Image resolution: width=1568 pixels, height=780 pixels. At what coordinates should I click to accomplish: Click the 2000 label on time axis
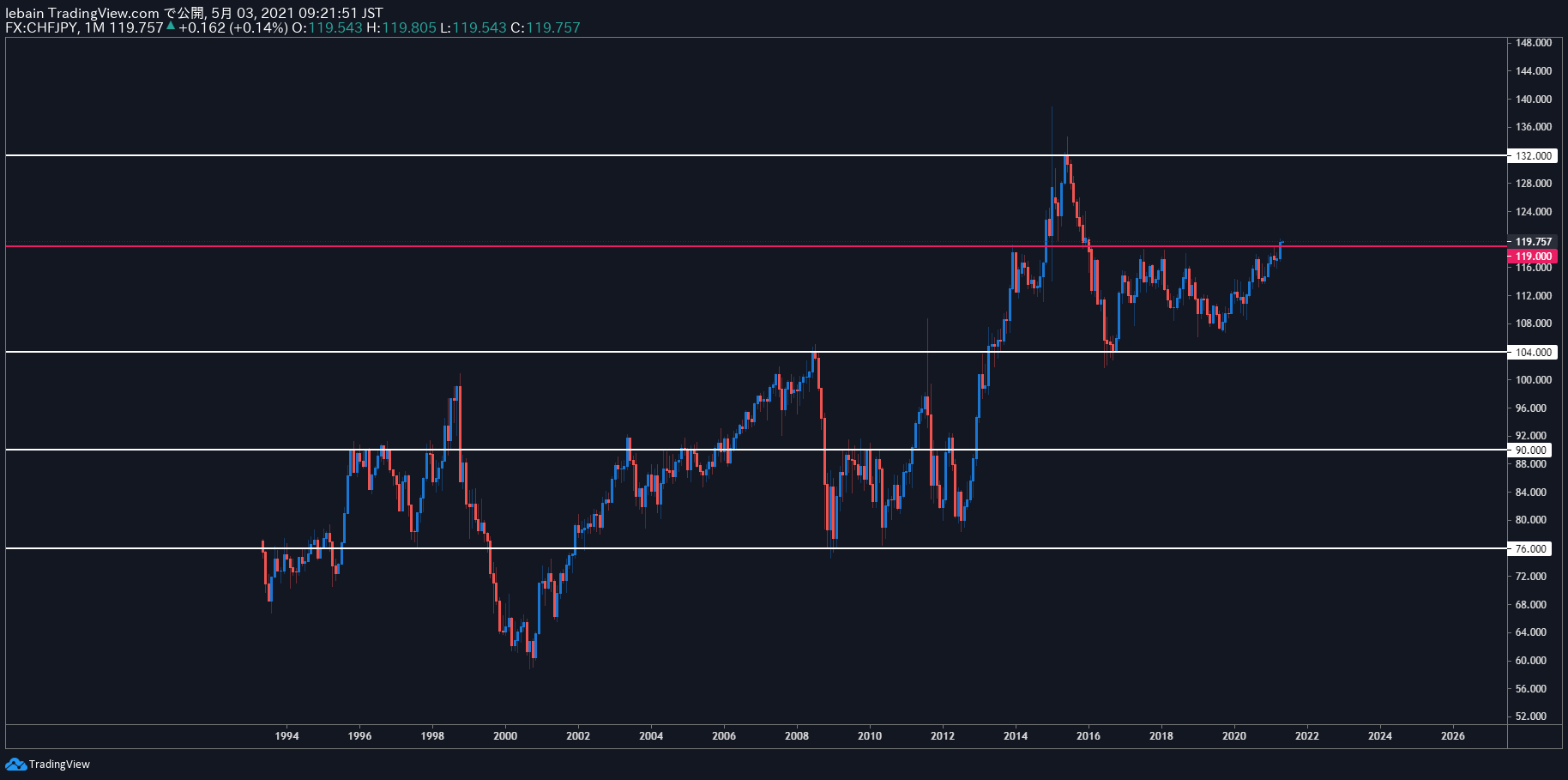click(x=505, y=736)
